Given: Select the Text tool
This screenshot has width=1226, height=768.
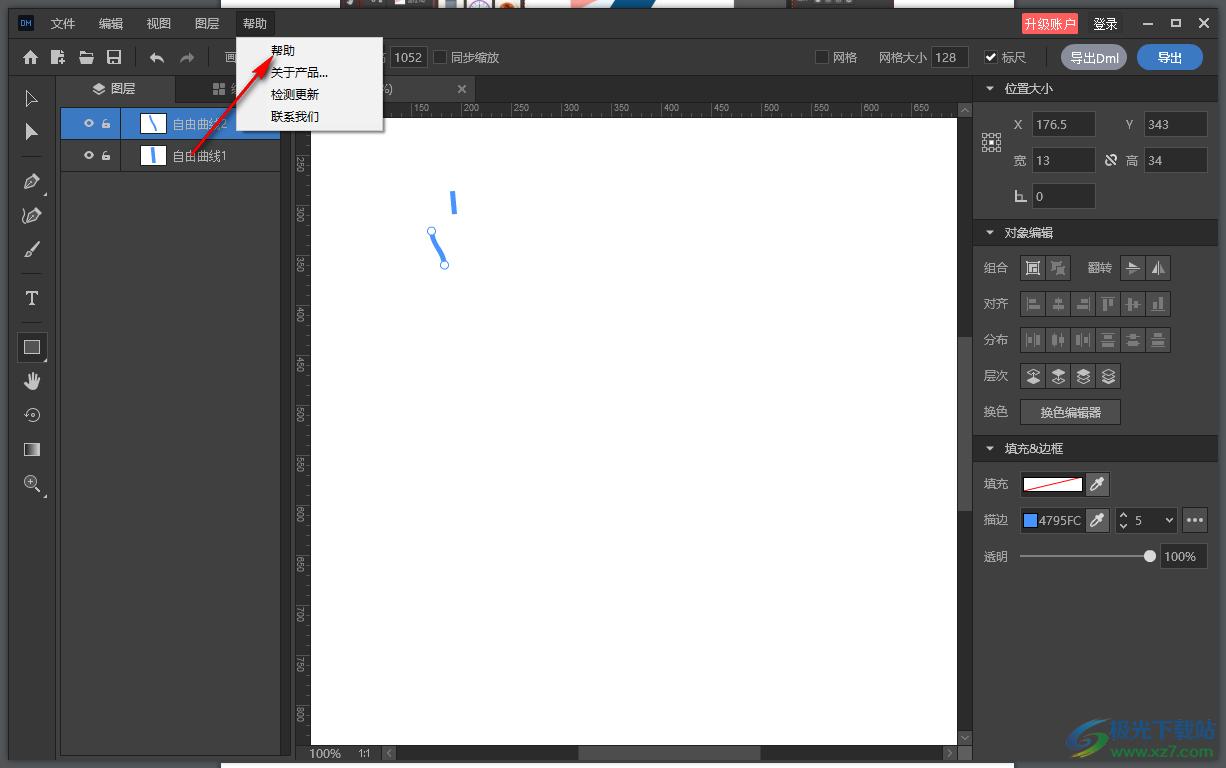Looking at the screenshot, I should point(31,298).
